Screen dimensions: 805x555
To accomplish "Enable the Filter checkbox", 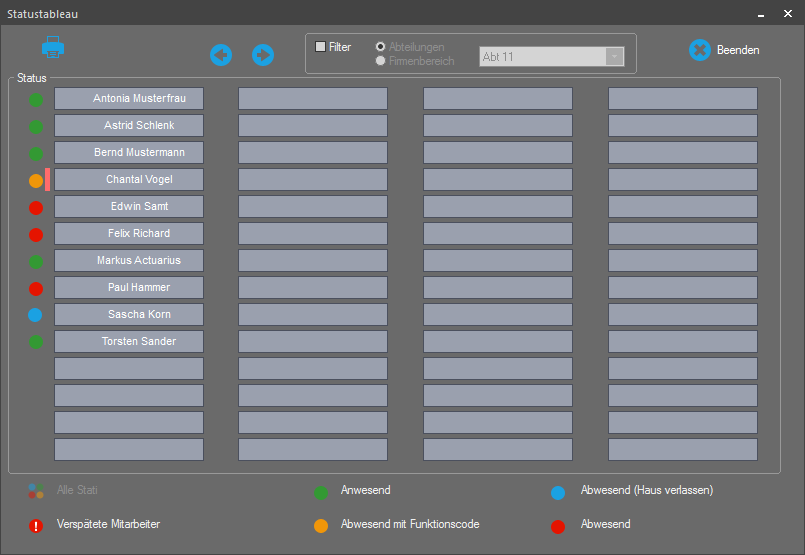I will (321, 47).
